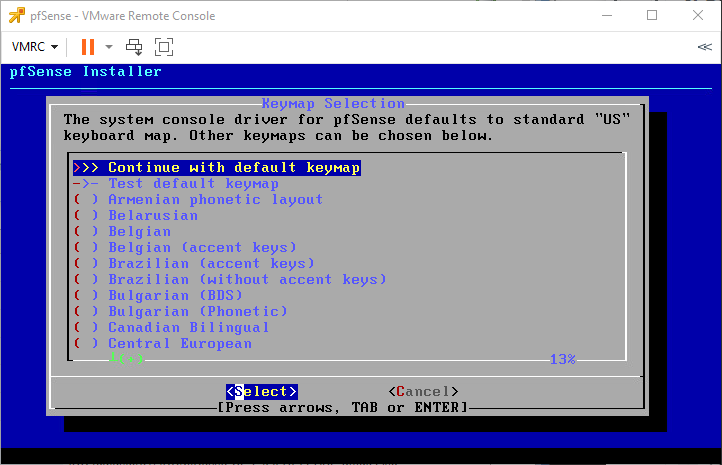Select the Belarusian keymap radio option
This screenshot has width=722, height=465.
click(135, 215)
